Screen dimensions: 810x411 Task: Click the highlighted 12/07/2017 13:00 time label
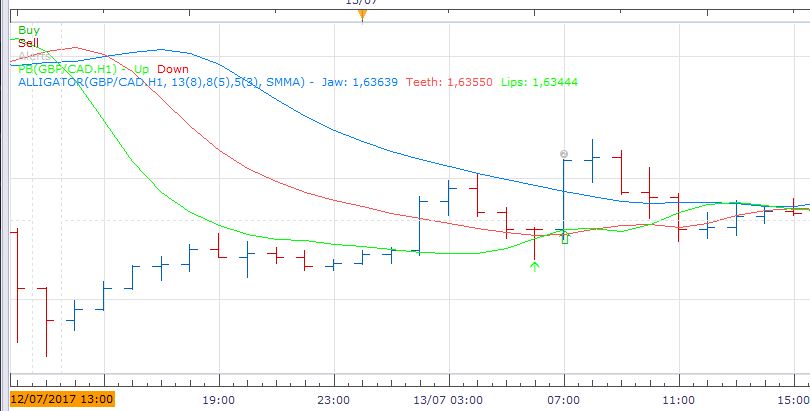click(x=62, y=399)
